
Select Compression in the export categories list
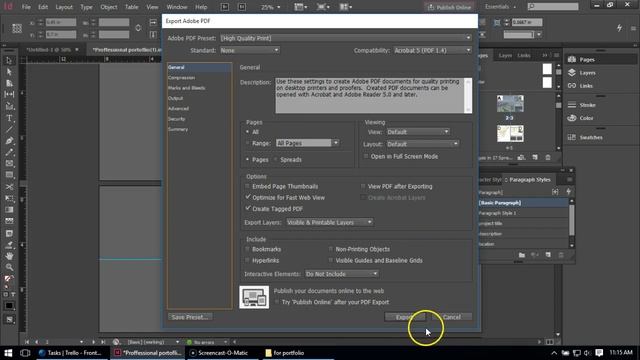coord(181,78)
